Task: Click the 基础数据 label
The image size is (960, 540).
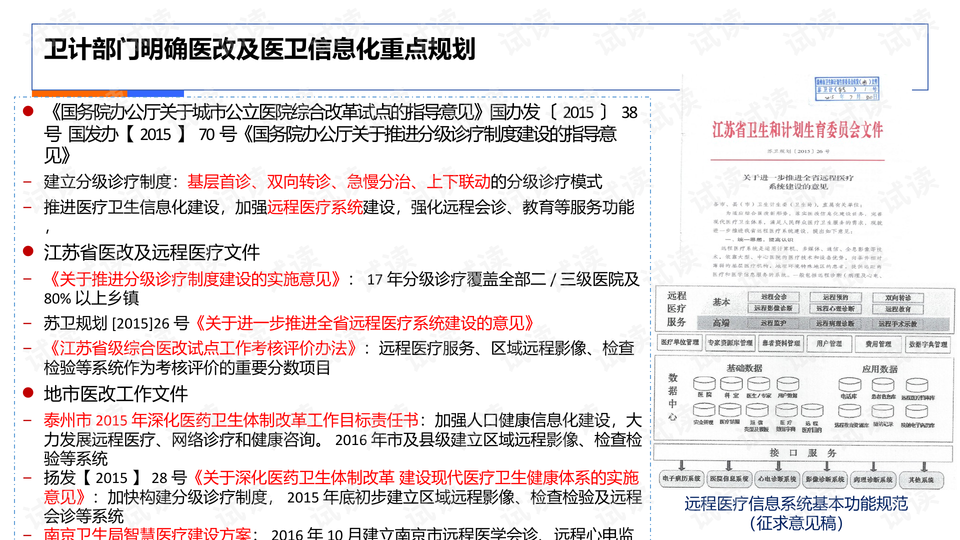Action: tap(744, 369)
